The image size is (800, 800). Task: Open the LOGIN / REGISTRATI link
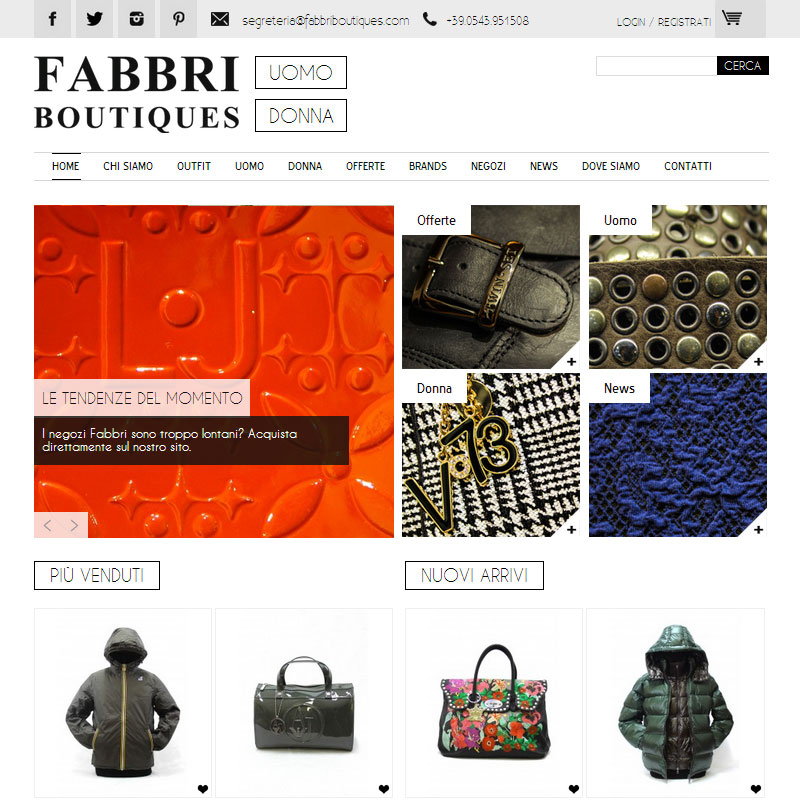click(x=663, y=22)
